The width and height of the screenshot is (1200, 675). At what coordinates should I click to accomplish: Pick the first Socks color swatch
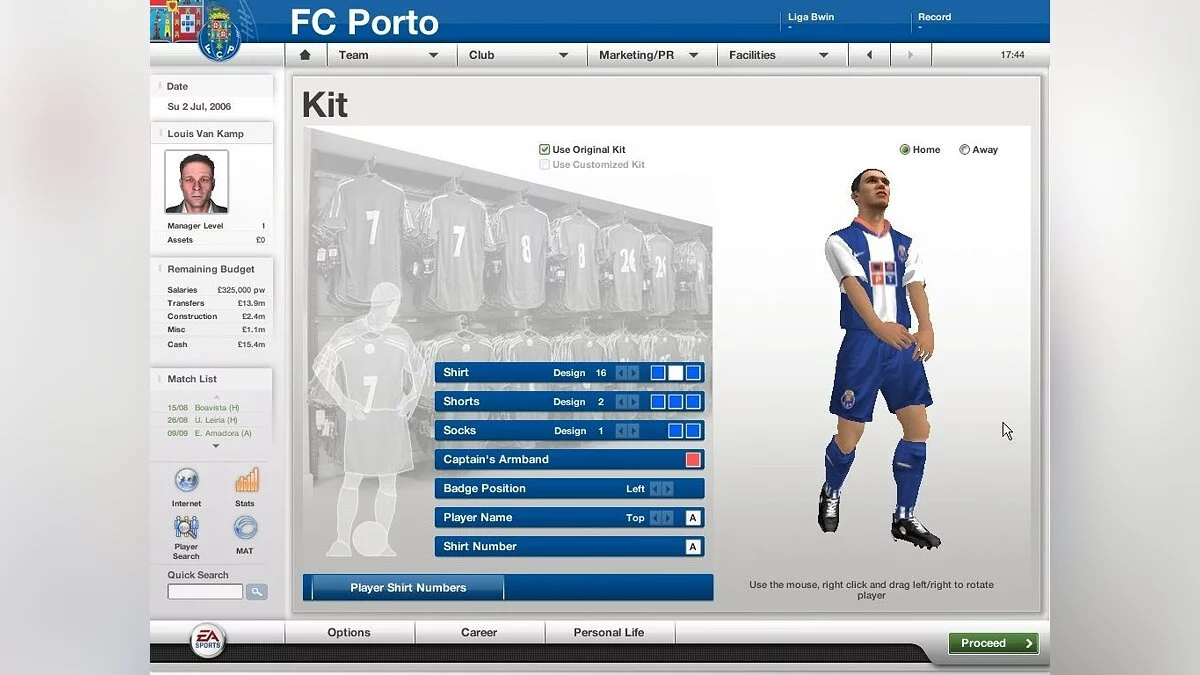(676, 431)
